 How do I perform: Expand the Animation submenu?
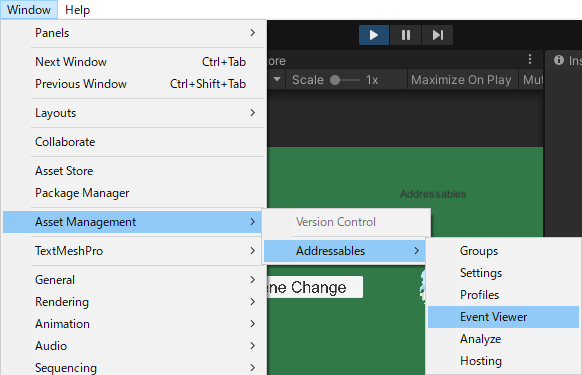(x=134, y=324)
